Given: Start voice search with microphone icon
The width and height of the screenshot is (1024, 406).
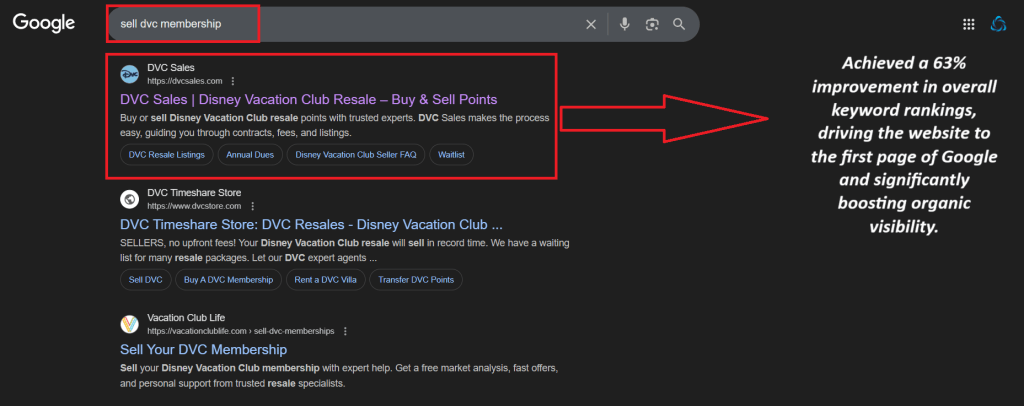Looking at the screenshot, I should (624, 24).
